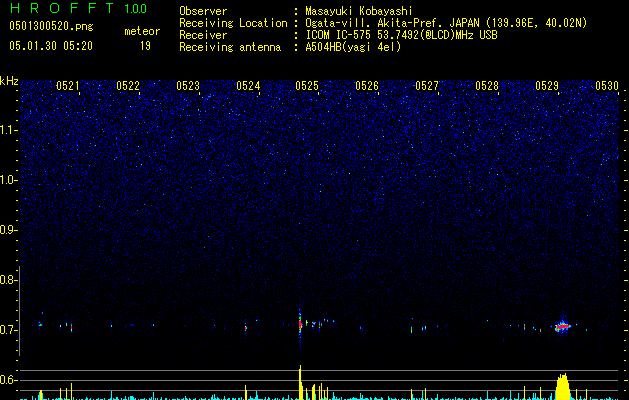Click the 0524 time marker

click(x=248, y=86)
